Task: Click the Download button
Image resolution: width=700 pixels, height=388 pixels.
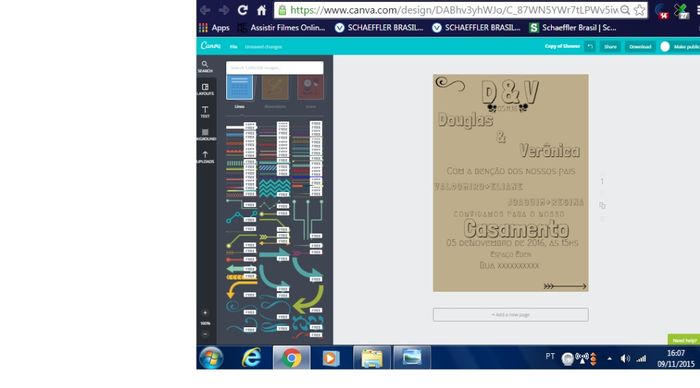Action: (640, 46)
